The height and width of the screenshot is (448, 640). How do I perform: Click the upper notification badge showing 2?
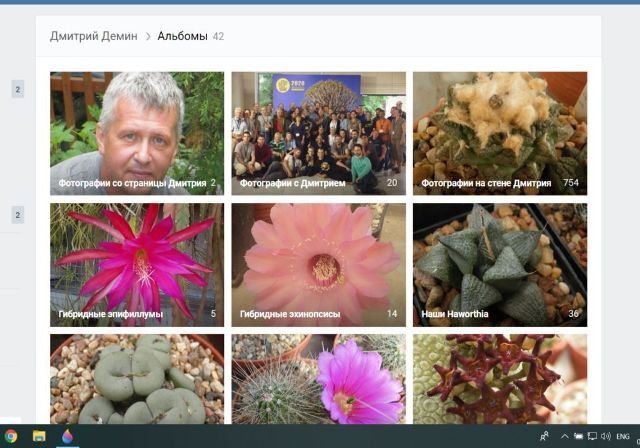click(17, 90)
